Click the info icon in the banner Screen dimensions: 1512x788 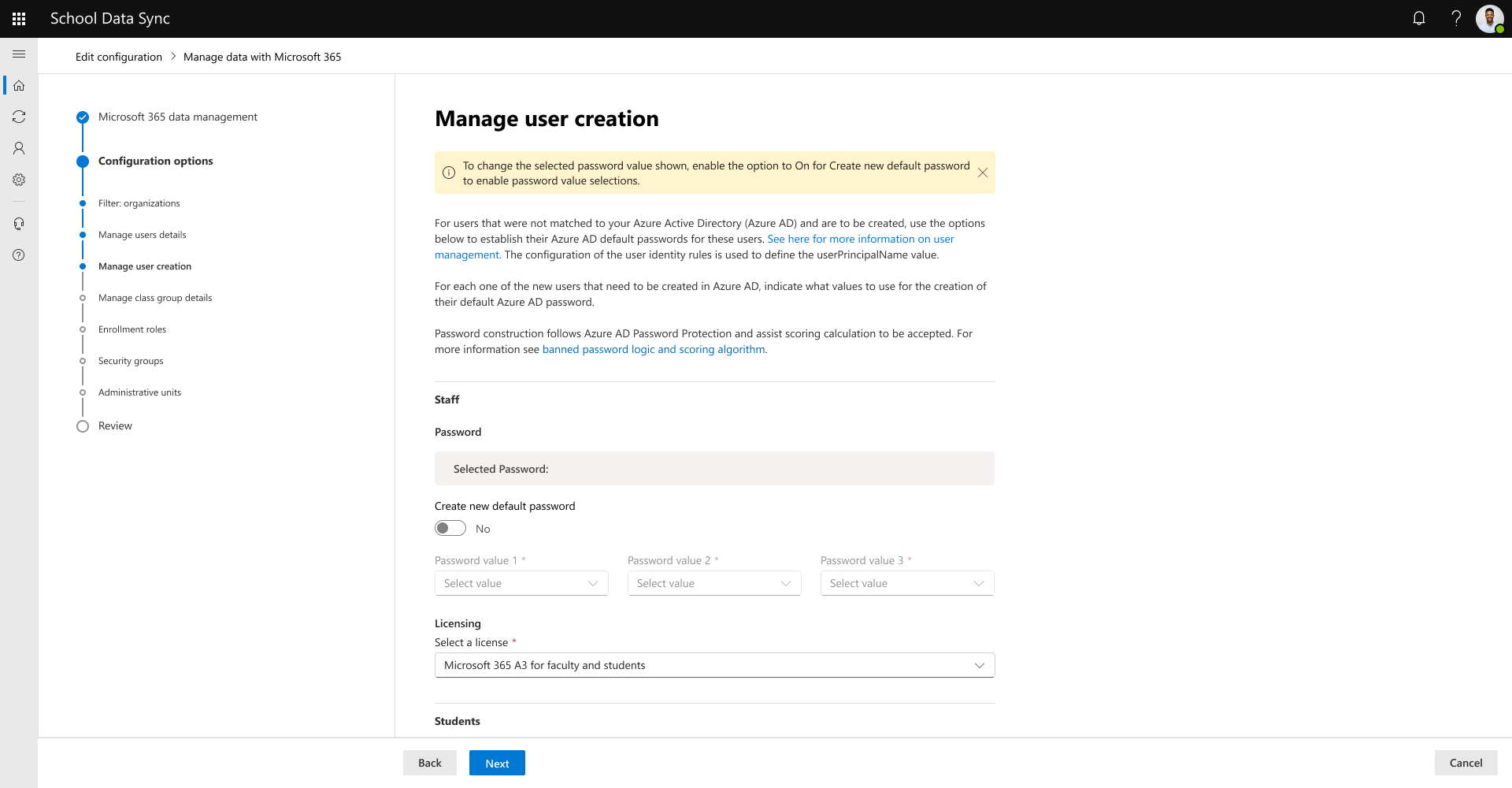click(449, 173)
